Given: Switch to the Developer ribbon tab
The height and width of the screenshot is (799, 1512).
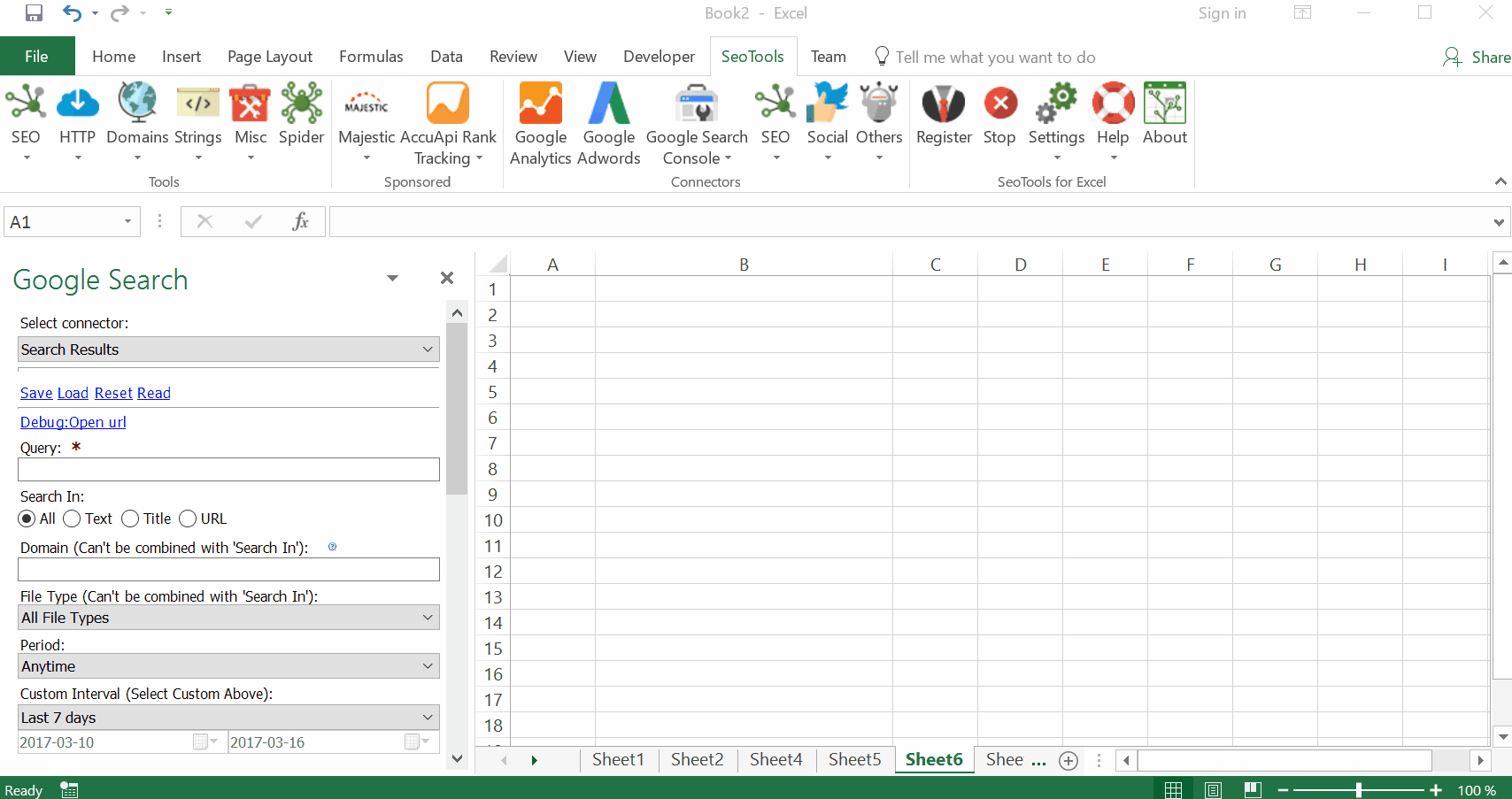Looking at the screenshot, I should pyautogui.click(x=659, y=57).
